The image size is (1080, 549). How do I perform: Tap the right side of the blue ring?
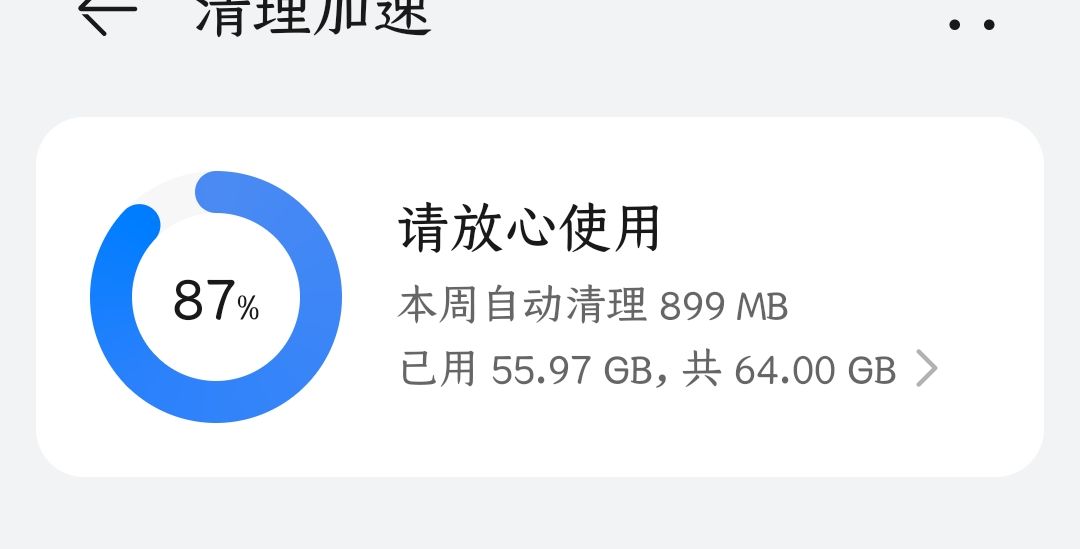point(321,296)
